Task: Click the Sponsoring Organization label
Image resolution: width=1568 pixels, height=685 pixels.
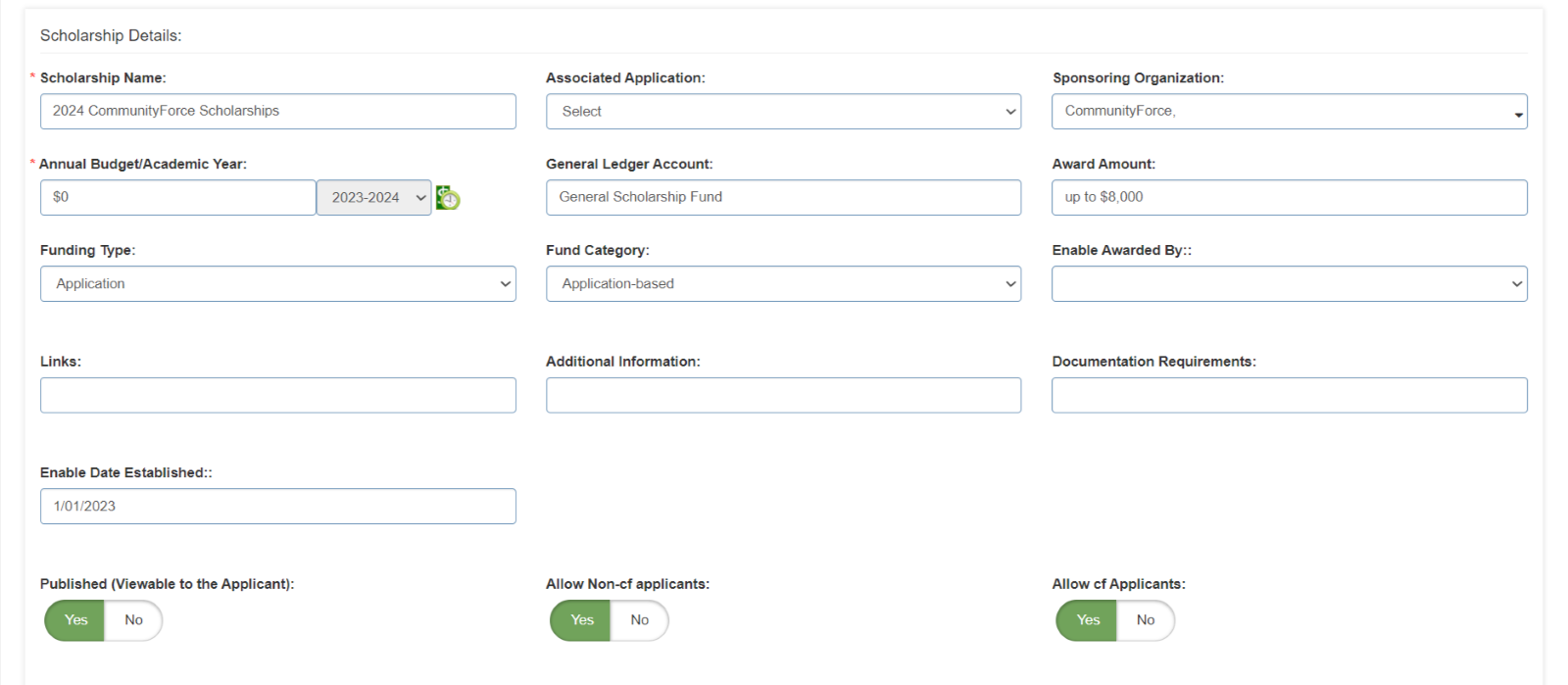Action: pos(1138,78)
